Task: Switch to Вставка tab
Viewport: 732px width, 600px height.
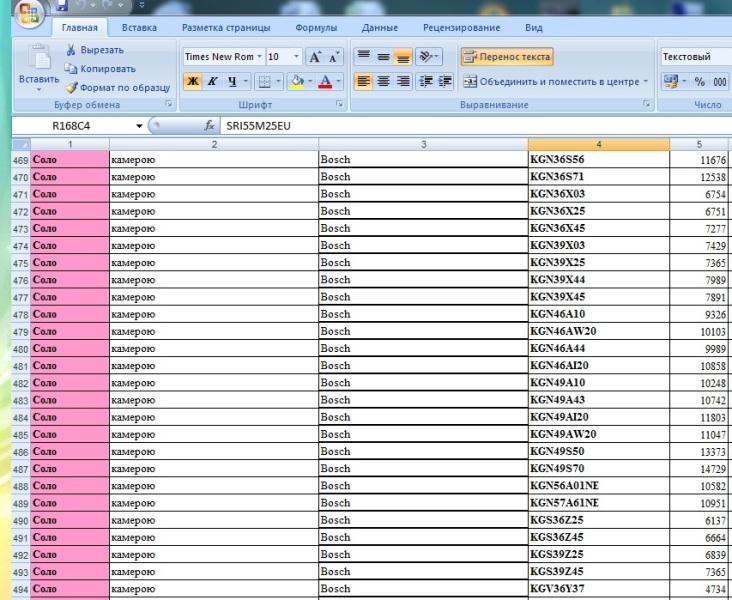Action: coord(139,28)
